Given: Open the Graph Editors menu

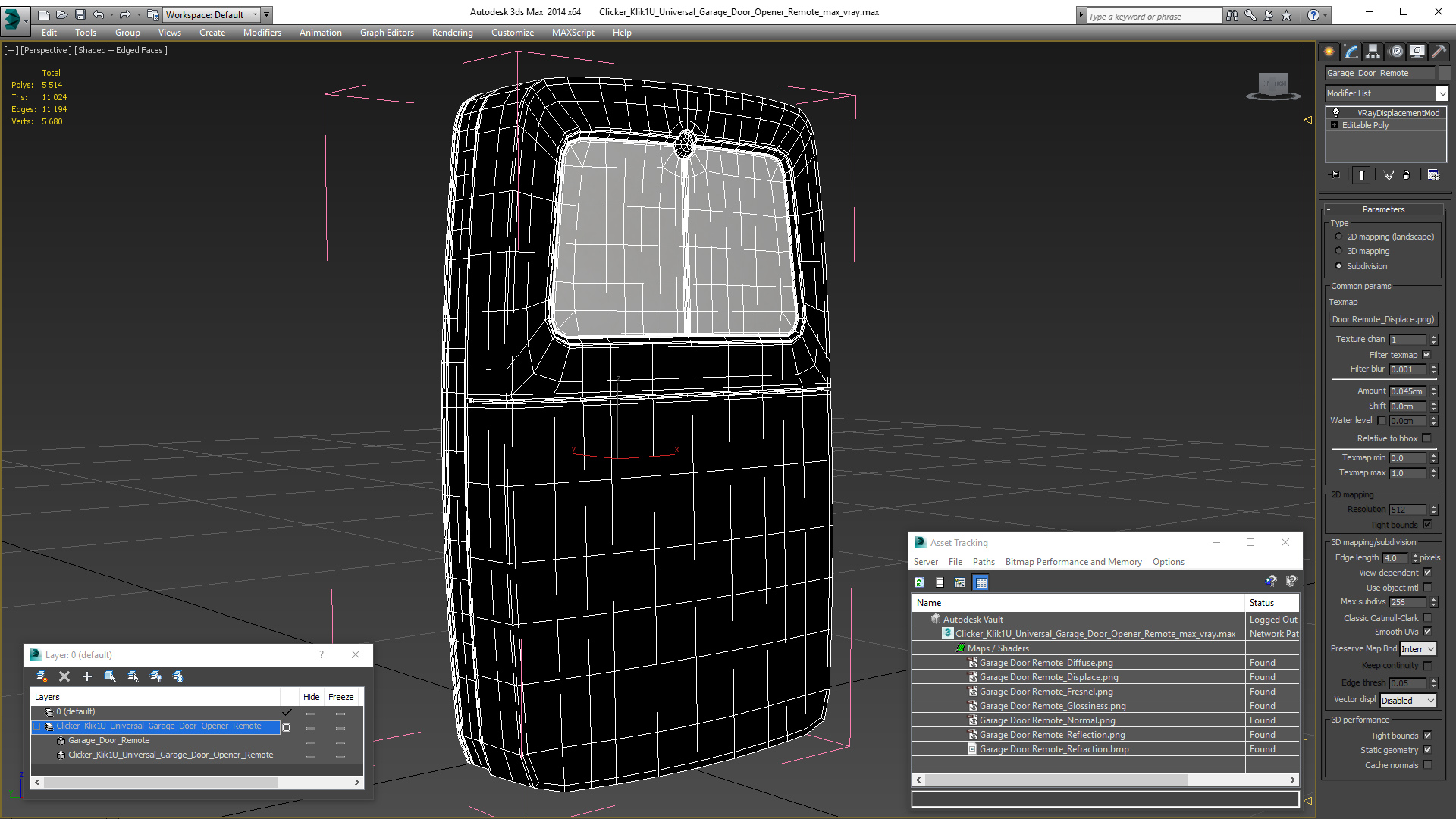Looking at the screenshot, I should click(387, 33).
